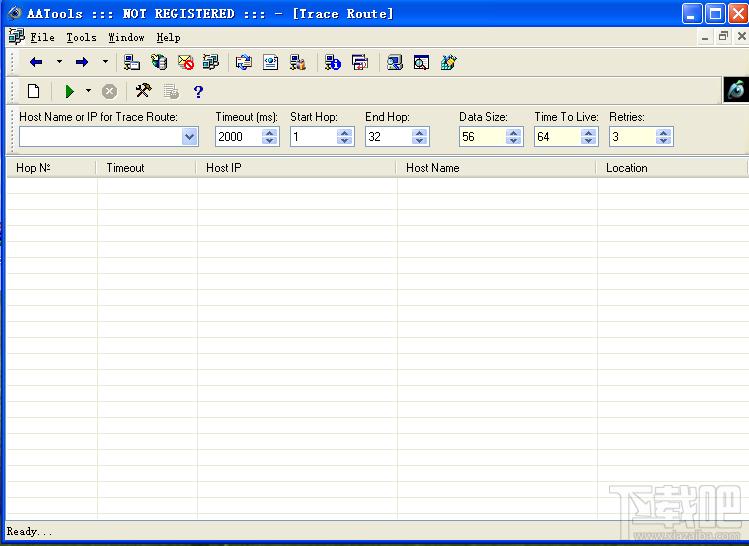Decrease the Data Size value with down arrow
The width and height of the screenshot is (749, 546).
pyautogui.click(x=514, y=141)
